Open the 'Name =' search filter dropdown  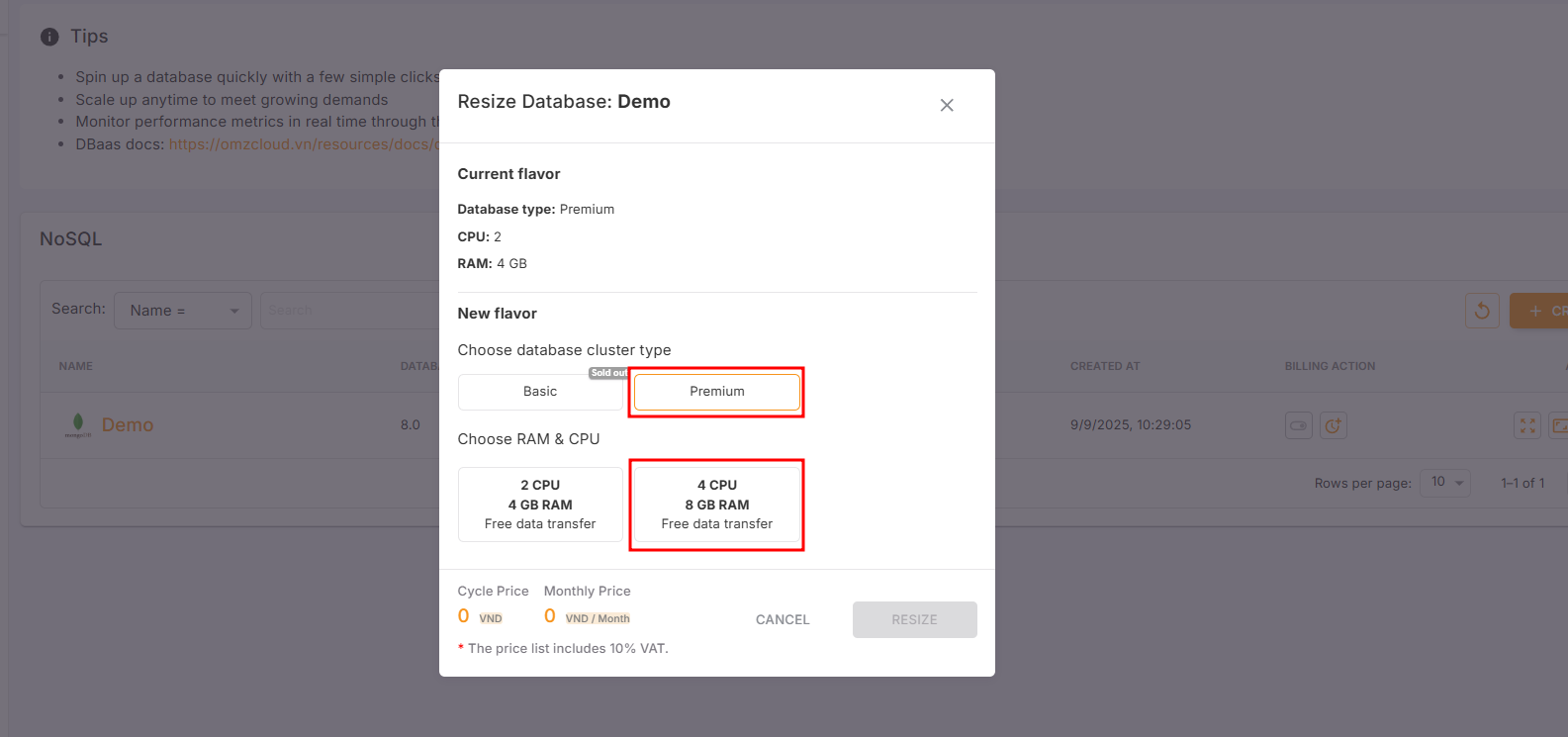(x=183, y=311)
